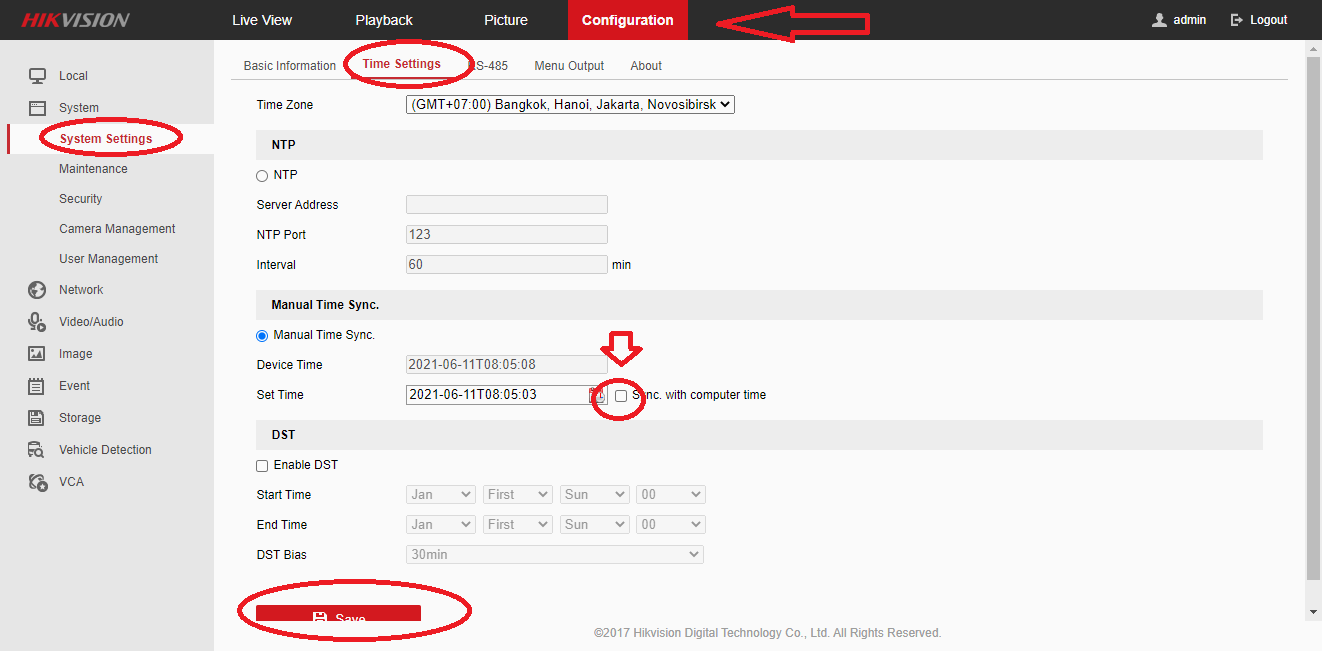
Task: Open the Start Time weekday dropdown showing Sun
Action: coord(595,495)
